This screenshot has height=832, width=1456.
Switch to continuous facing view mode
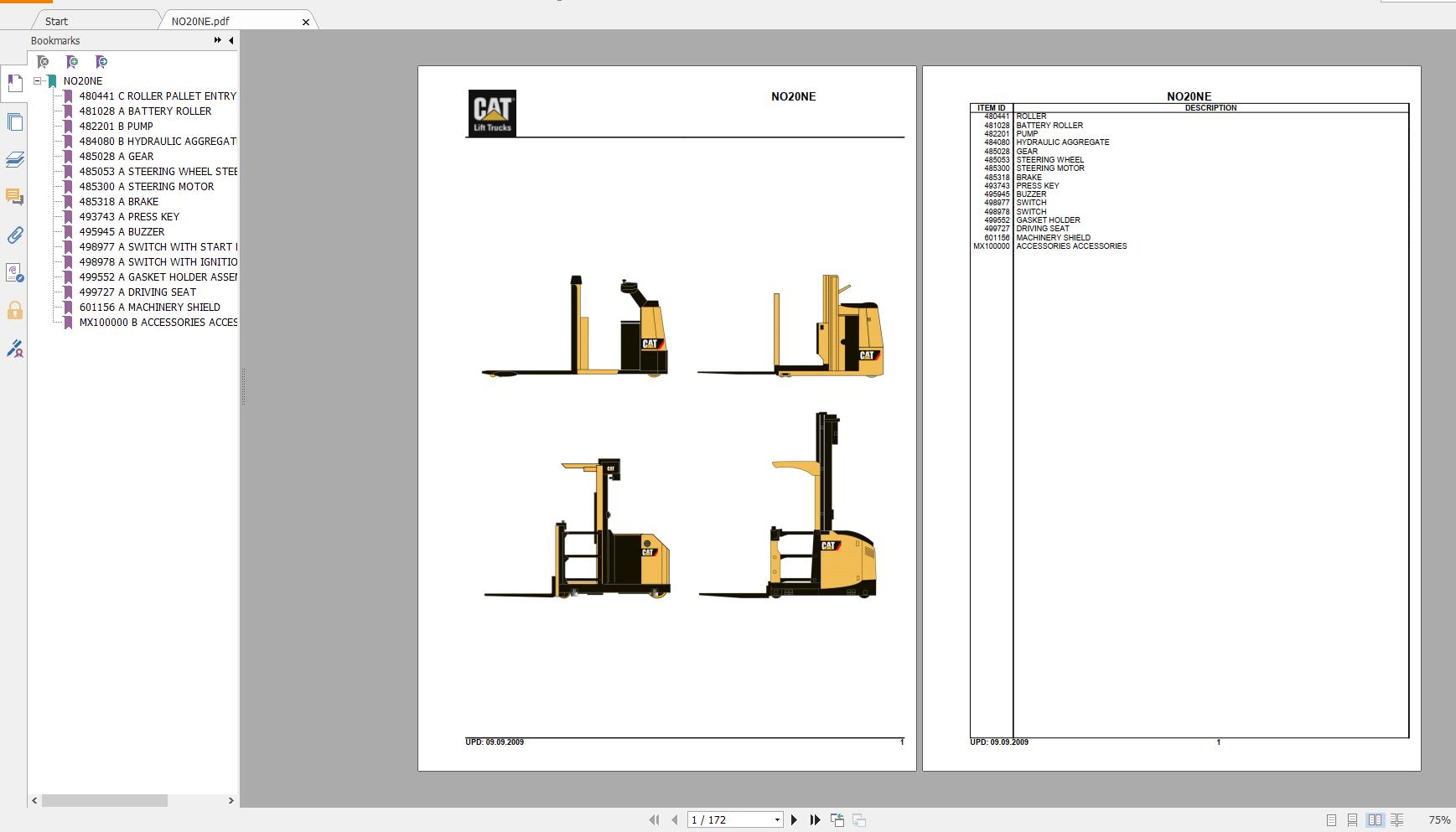click(1396, 820)
